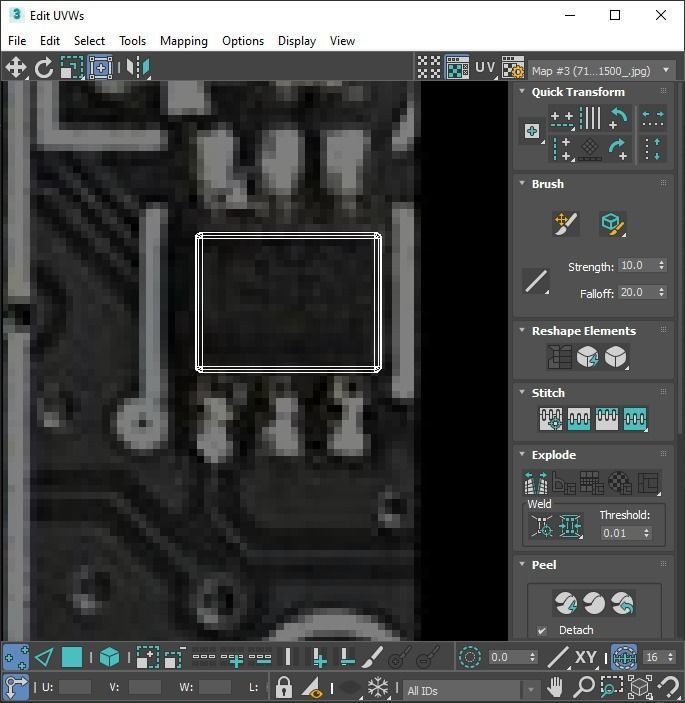Select the Paint Movement brush
This screenshot has height=703, width=685.
click(x=566, y=223)
